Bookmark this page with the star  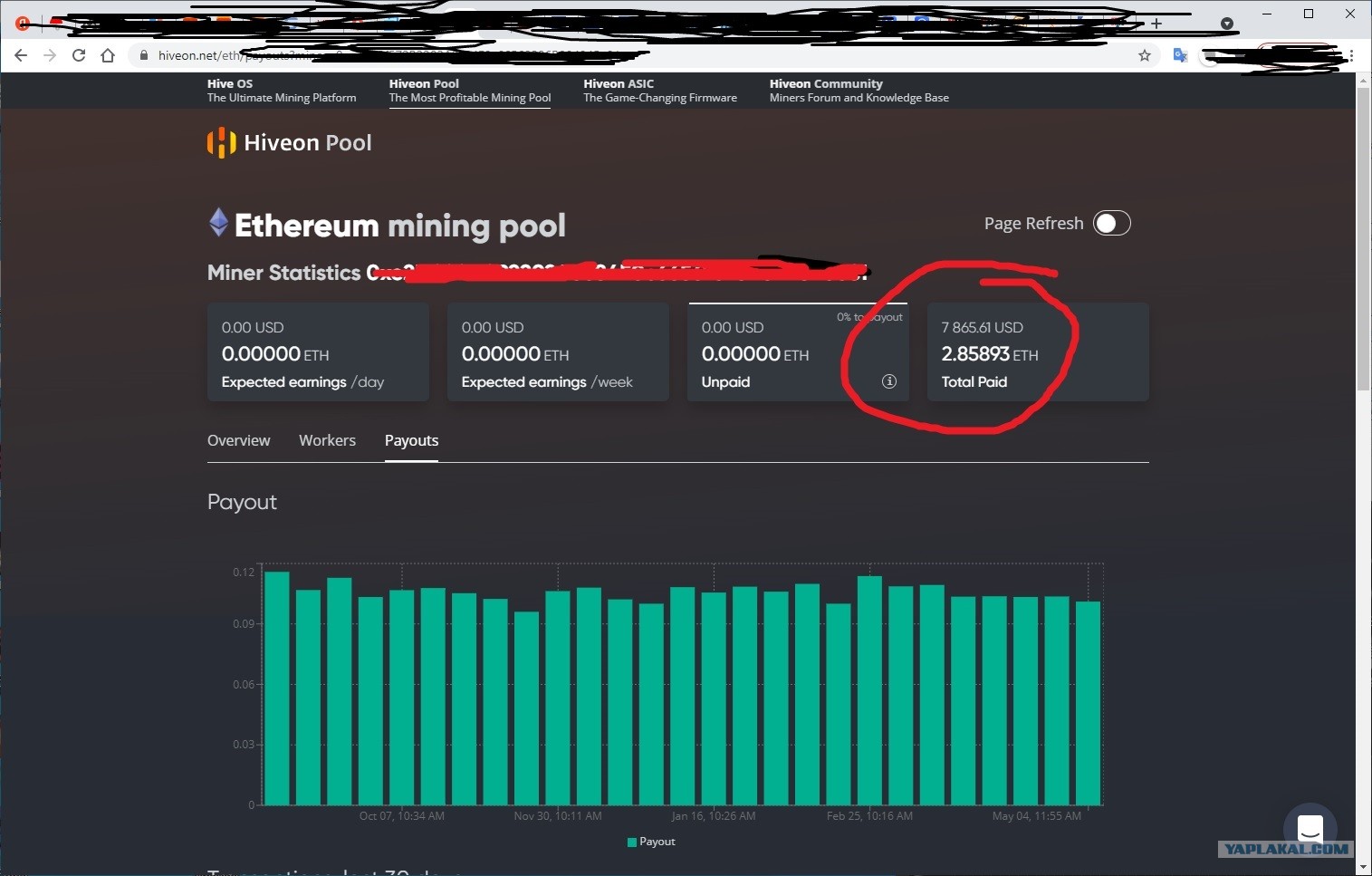click(x=1145, y=55)
